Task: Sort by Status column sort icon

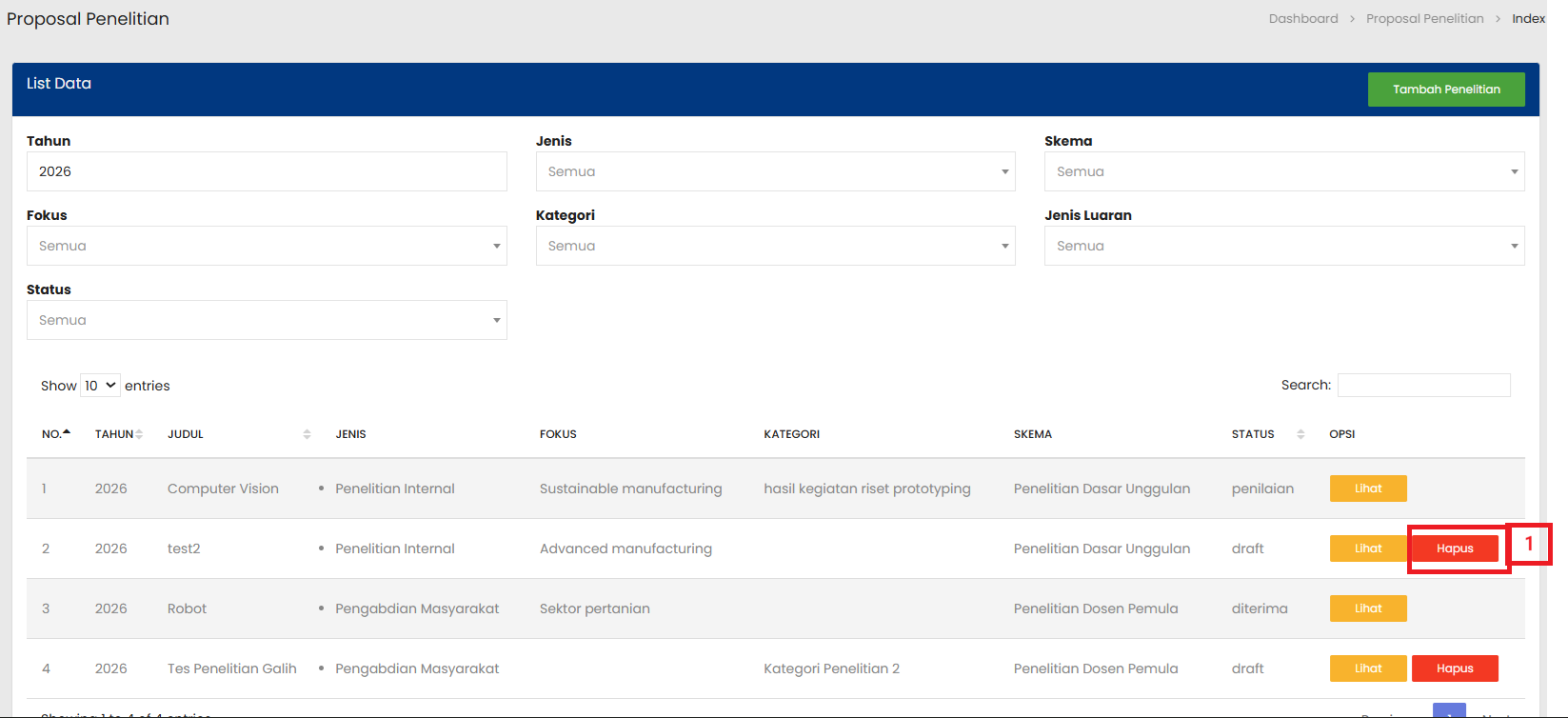Action: 1300,434
